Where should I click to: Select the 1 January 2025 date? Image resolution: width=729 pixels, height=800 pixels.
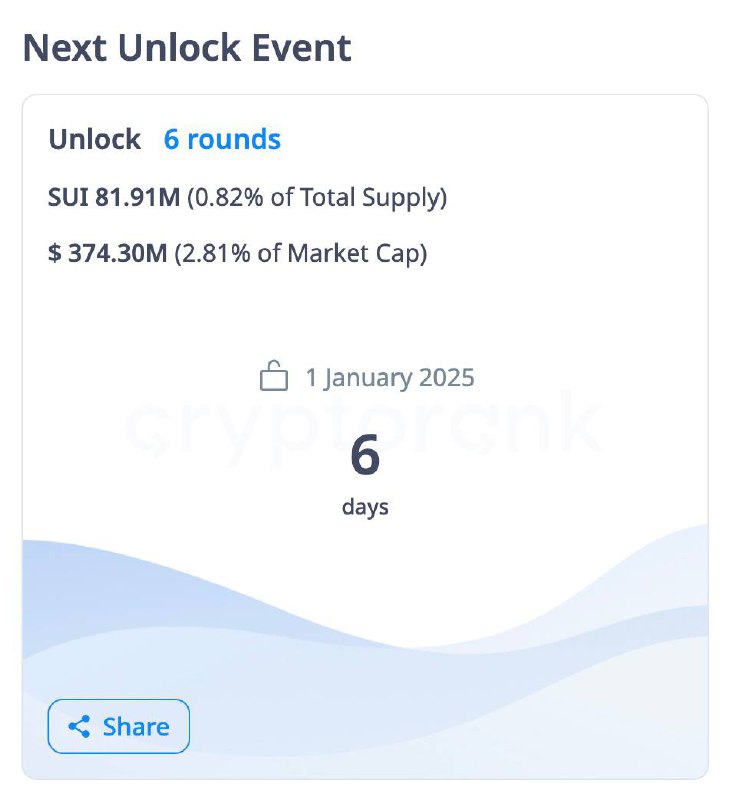(x=390, y=378)
